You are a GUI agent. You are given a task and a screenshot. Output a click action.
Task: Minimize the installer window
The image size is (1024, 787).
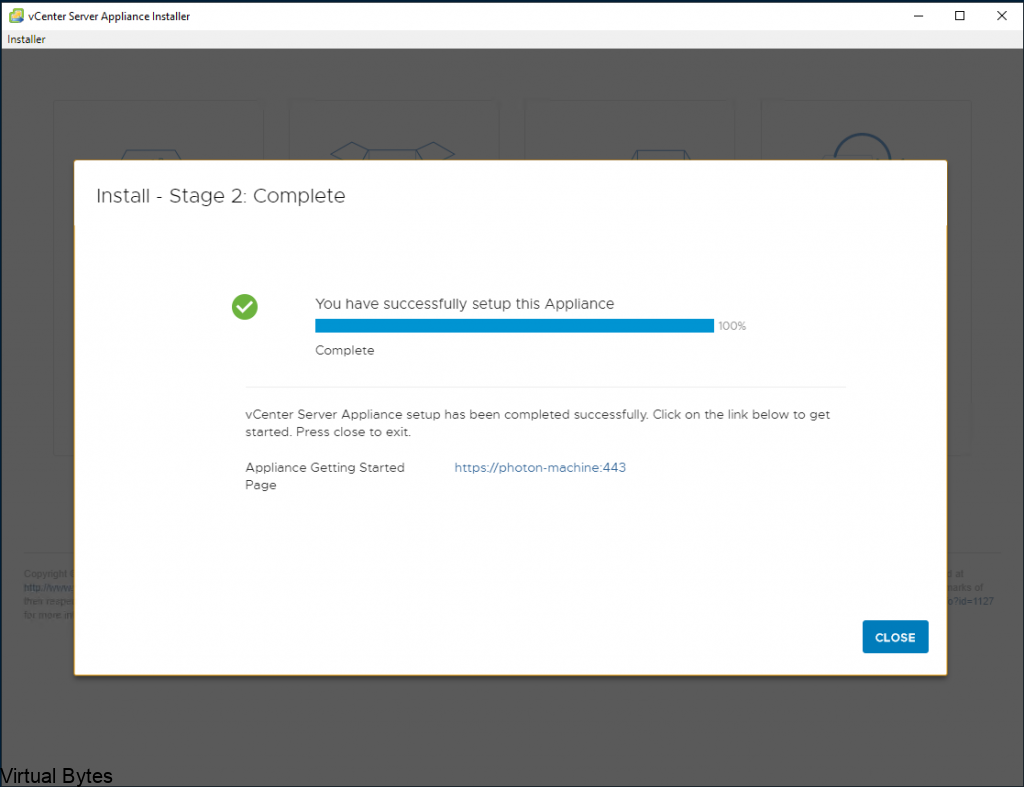click(918, 16)
